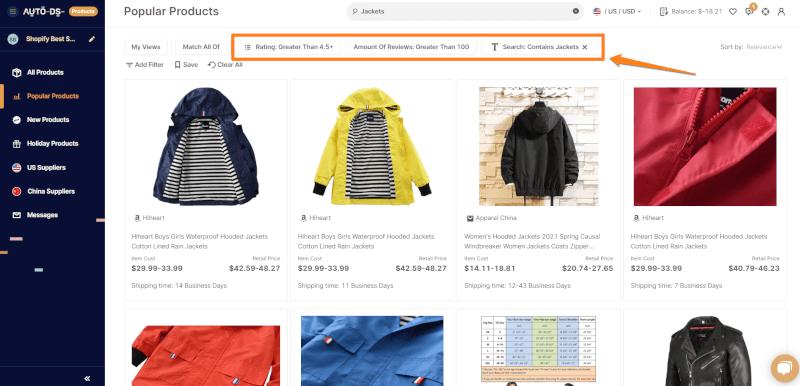
Task: Open the My Views selector
Action: tap(146, 47)
